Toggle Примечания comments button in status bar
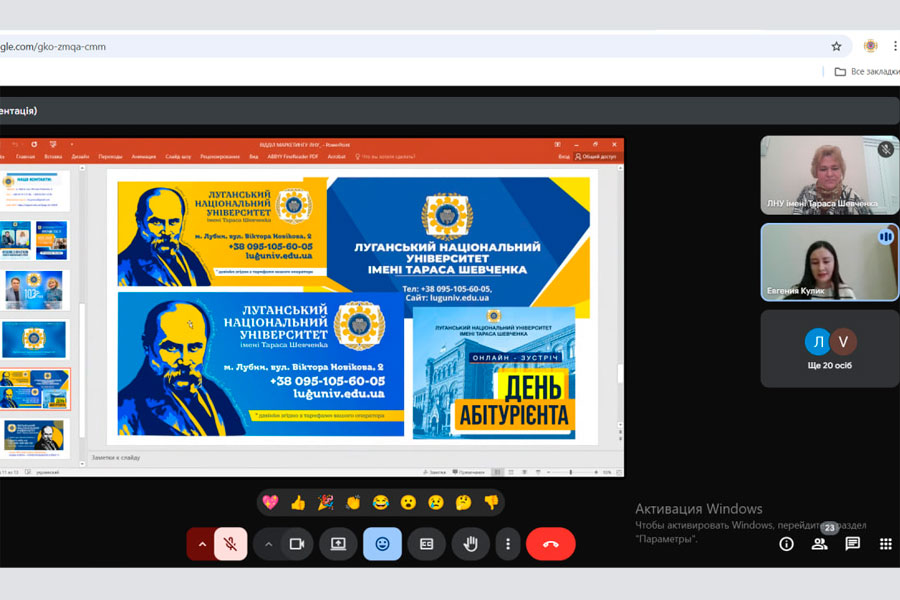This screenshot has width=900, height=600. pyautogui.click(x=469, y=472)
